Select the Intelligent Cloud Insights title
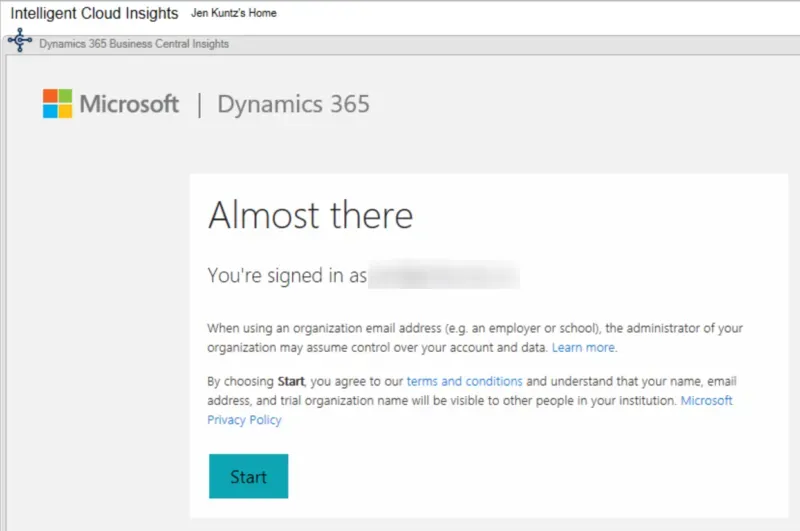 tap(94, 14)
